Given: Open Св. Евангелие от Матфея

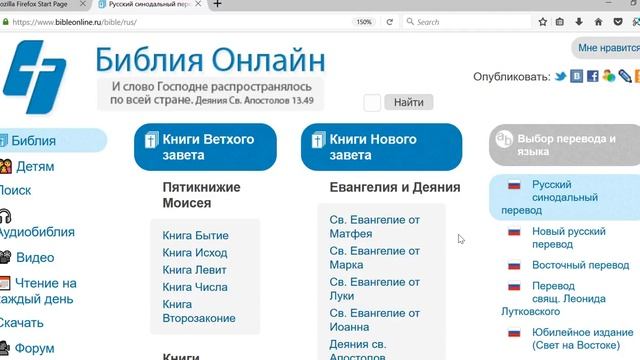Looking at the screenshot, I should [x=374, y=227].
